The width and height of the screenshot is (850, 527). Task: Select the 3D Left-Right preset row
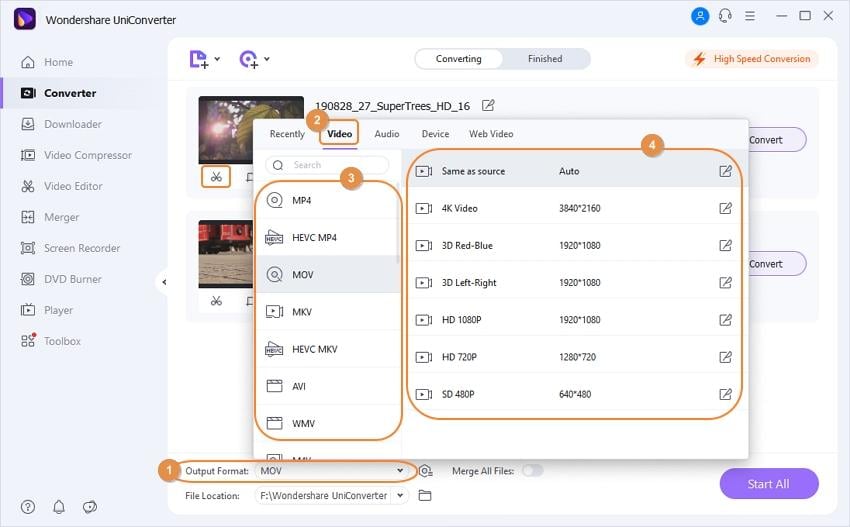[x=574, y=282]
